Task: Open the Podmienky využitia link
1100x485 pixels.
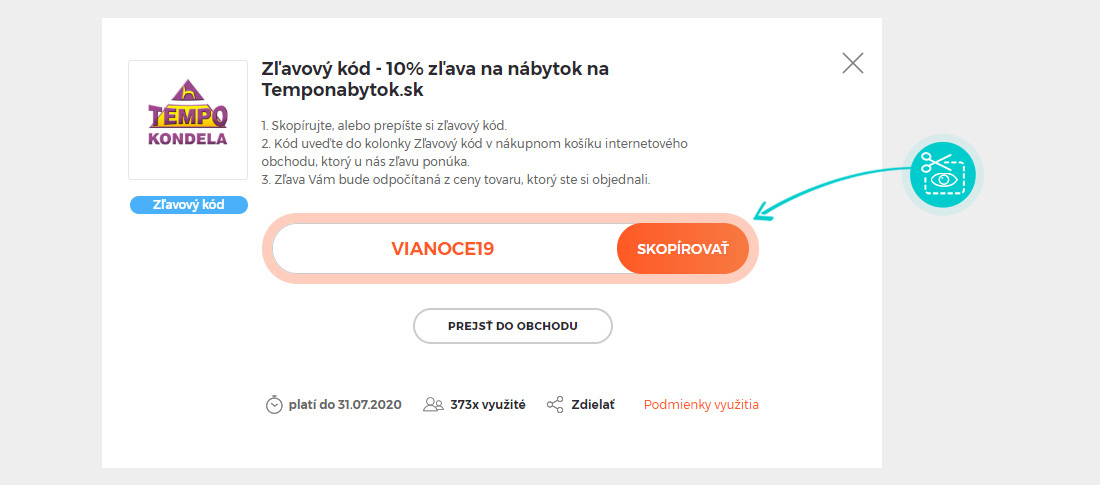Action: pos(701,405)
